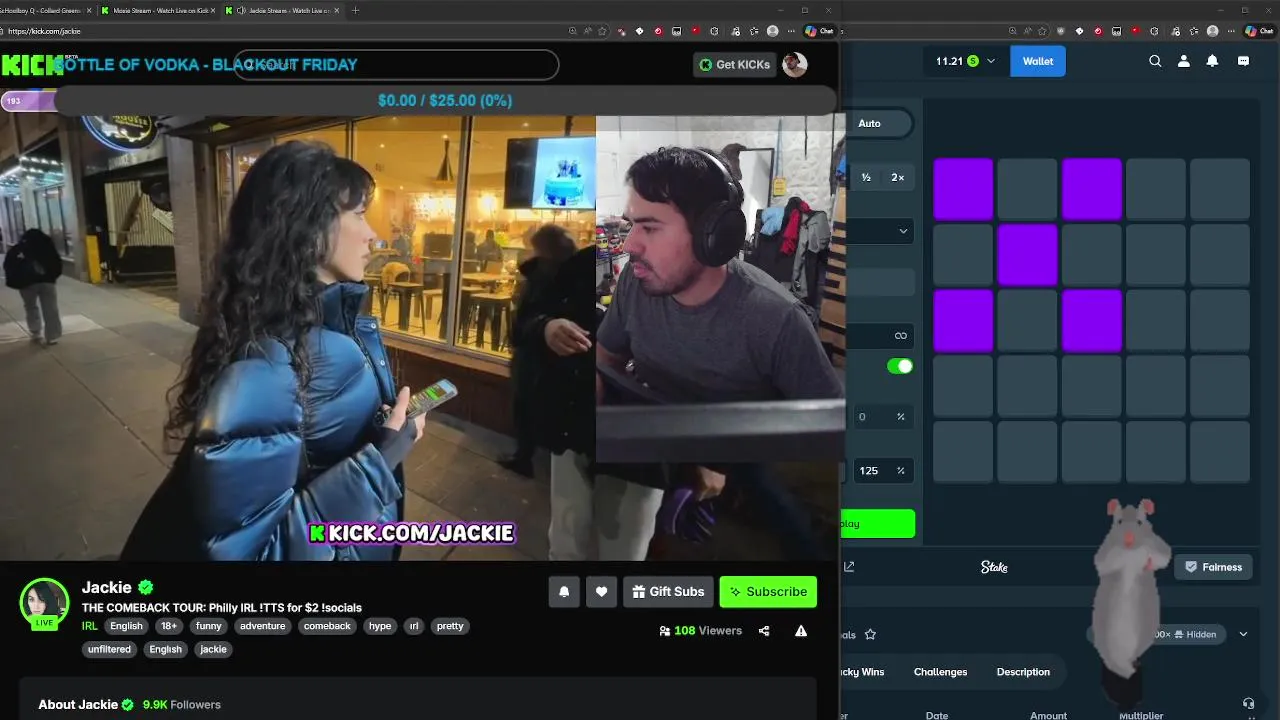
Task: Click the Kick logo
Action: (33, 65)
